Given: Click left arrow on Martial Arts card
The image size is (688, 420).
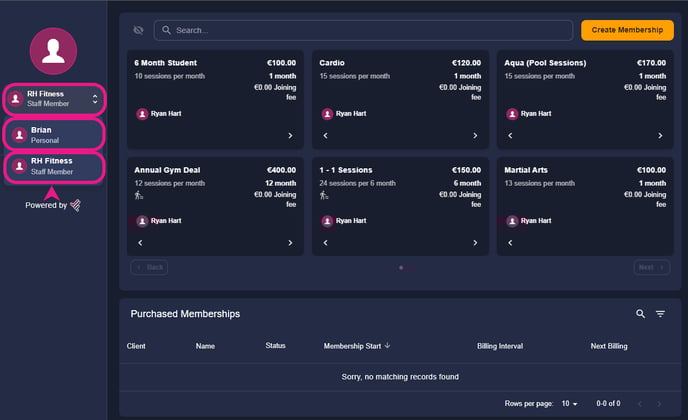Looking at the screenshot, I should point(510,243).
